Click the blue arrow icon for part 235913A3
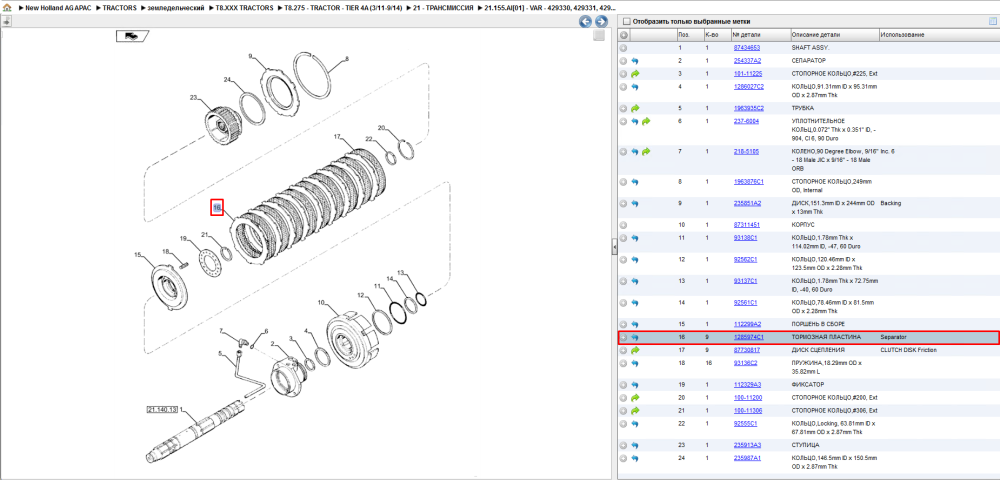 point(635,445)
